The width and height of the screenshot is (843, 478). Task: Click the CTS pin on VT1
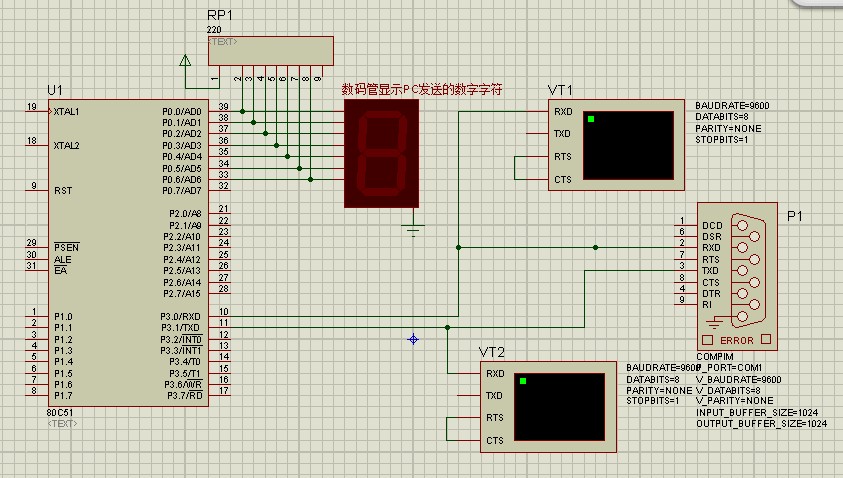(x=562, y=180)
